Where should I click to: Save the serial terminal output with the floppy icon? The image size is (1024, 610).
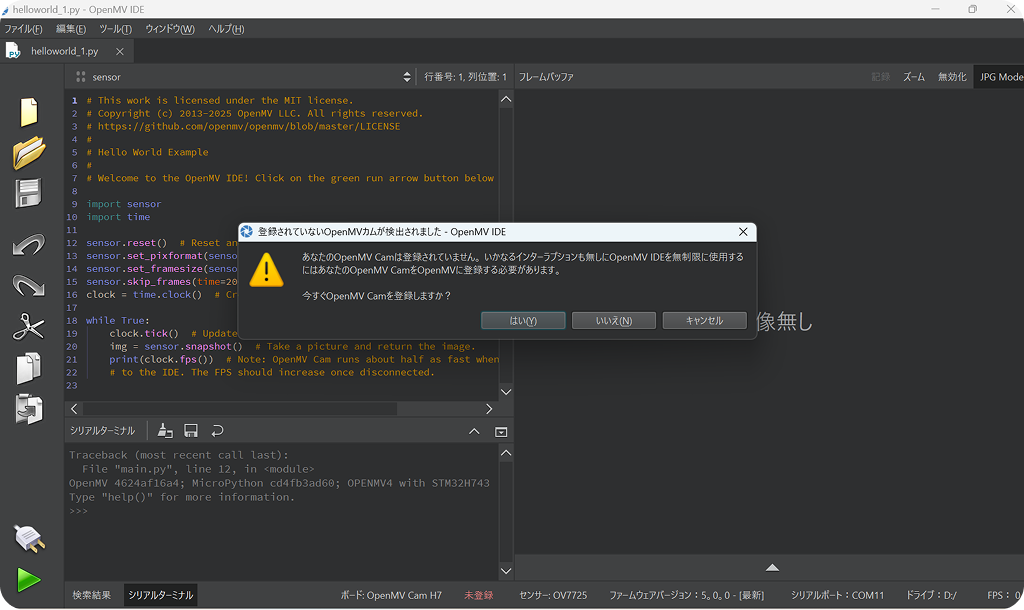tap(191, 430)
